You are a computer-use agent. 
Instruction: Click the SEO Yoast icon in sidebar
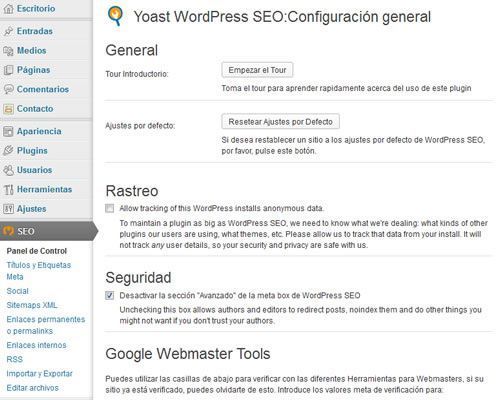tap(8, 231)
